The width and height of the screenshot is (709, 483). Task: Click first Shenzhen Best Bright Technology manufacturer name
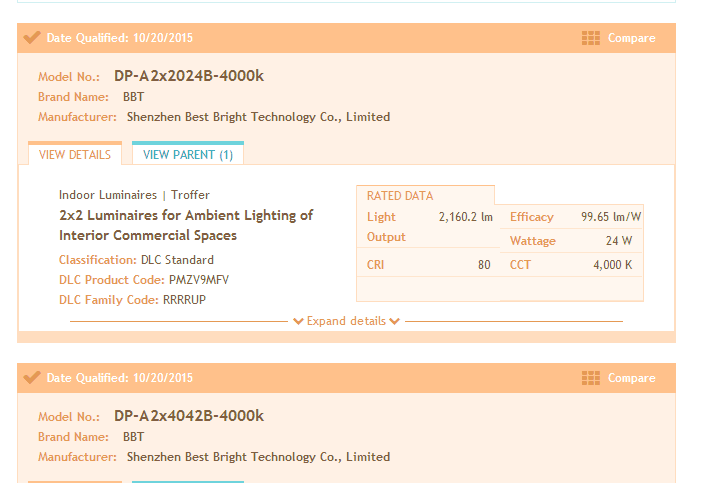coord(259,117)
